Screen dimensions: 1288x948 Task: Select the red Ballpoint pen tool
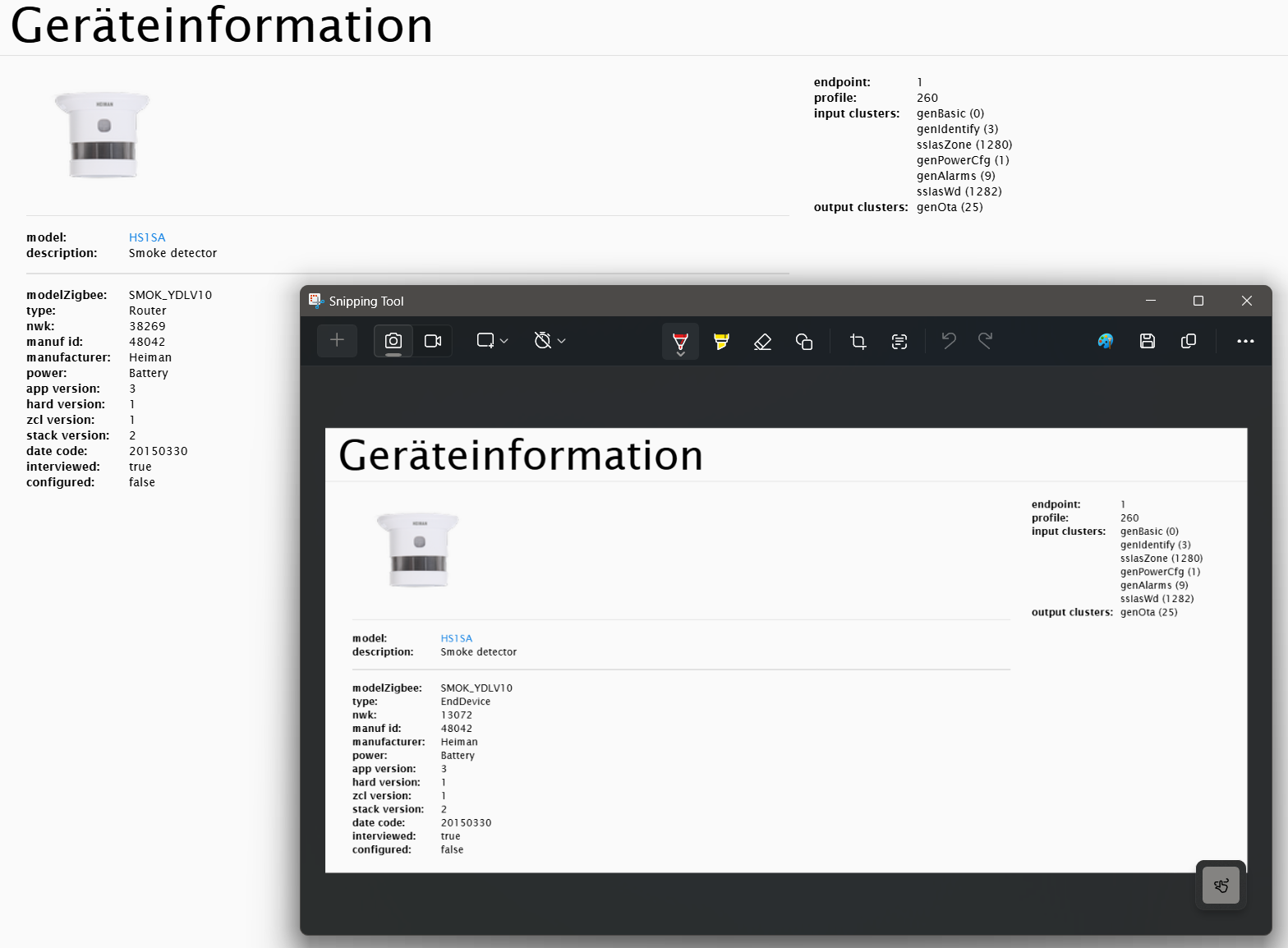click(x=680, y=339)
